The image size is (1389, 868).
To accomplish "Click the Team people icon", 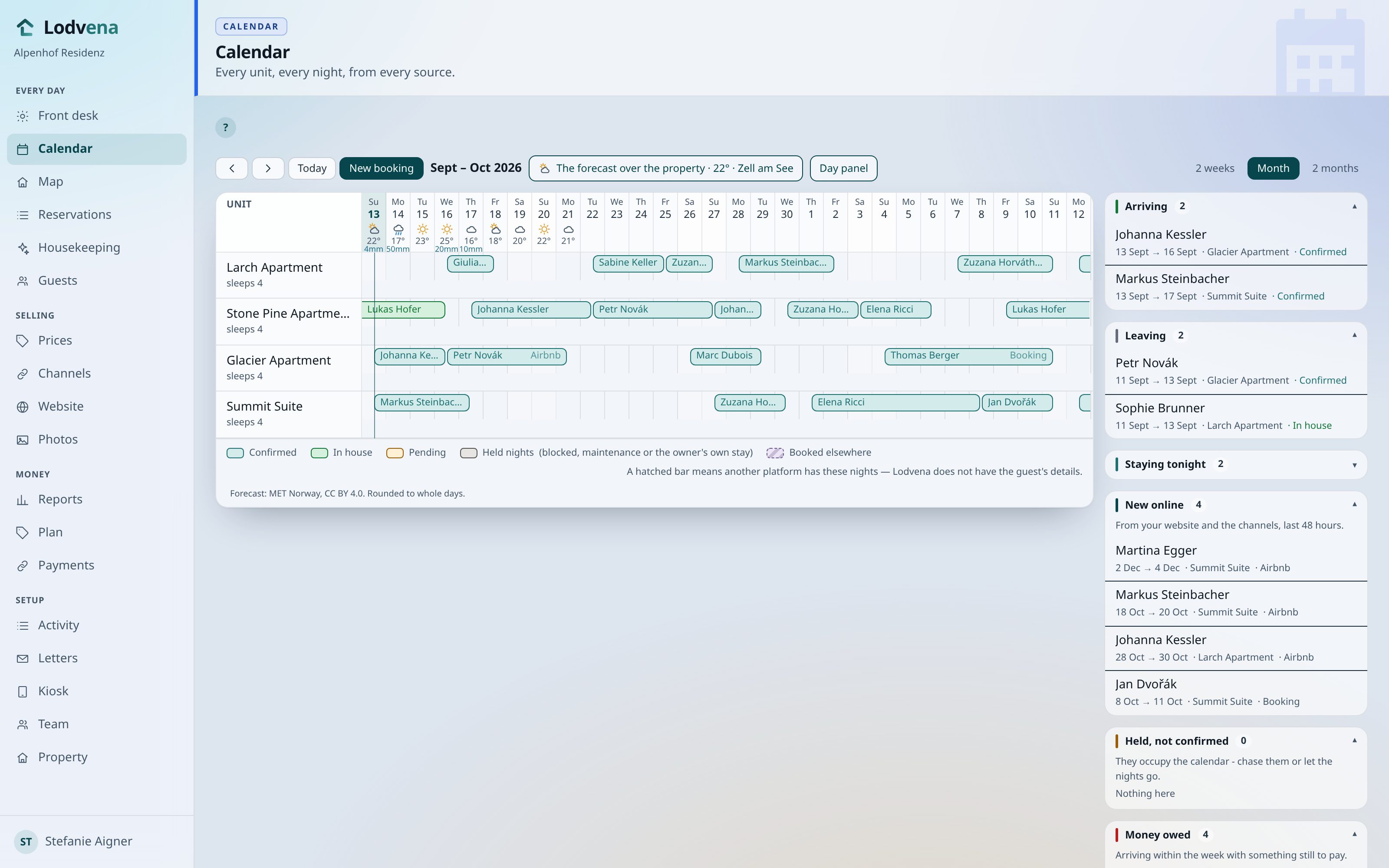I will [x=23, y=724].
